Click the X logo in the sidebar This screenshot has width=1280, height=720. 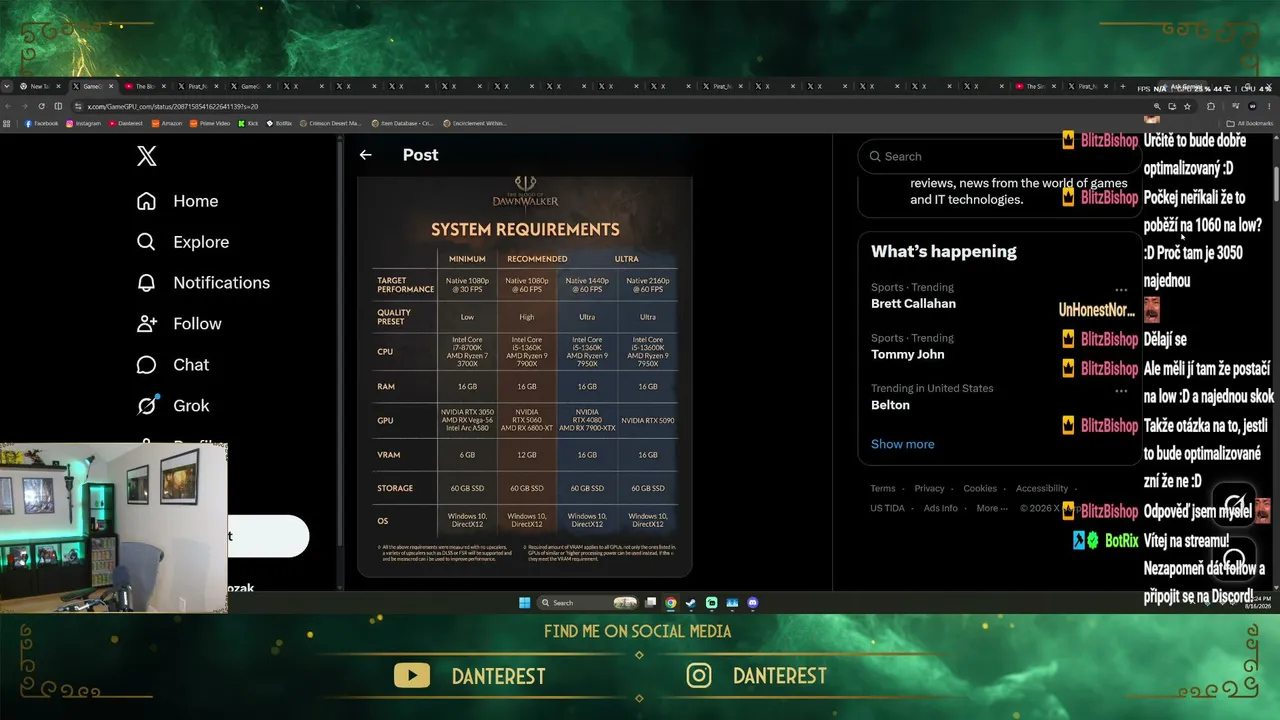pyautogui.click(x=147, y=156)
